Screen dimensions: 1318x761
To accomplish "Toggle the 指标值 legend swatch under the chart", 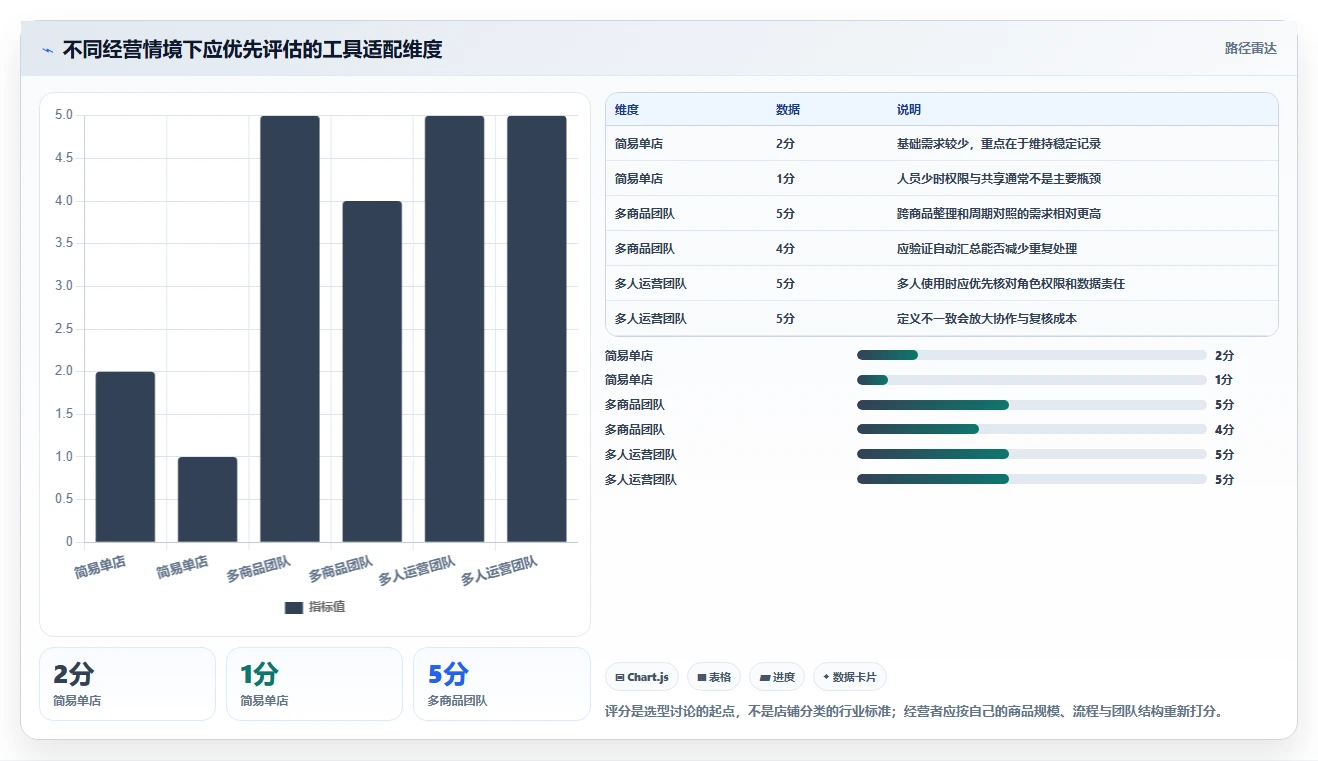I will tap(294, 607).
